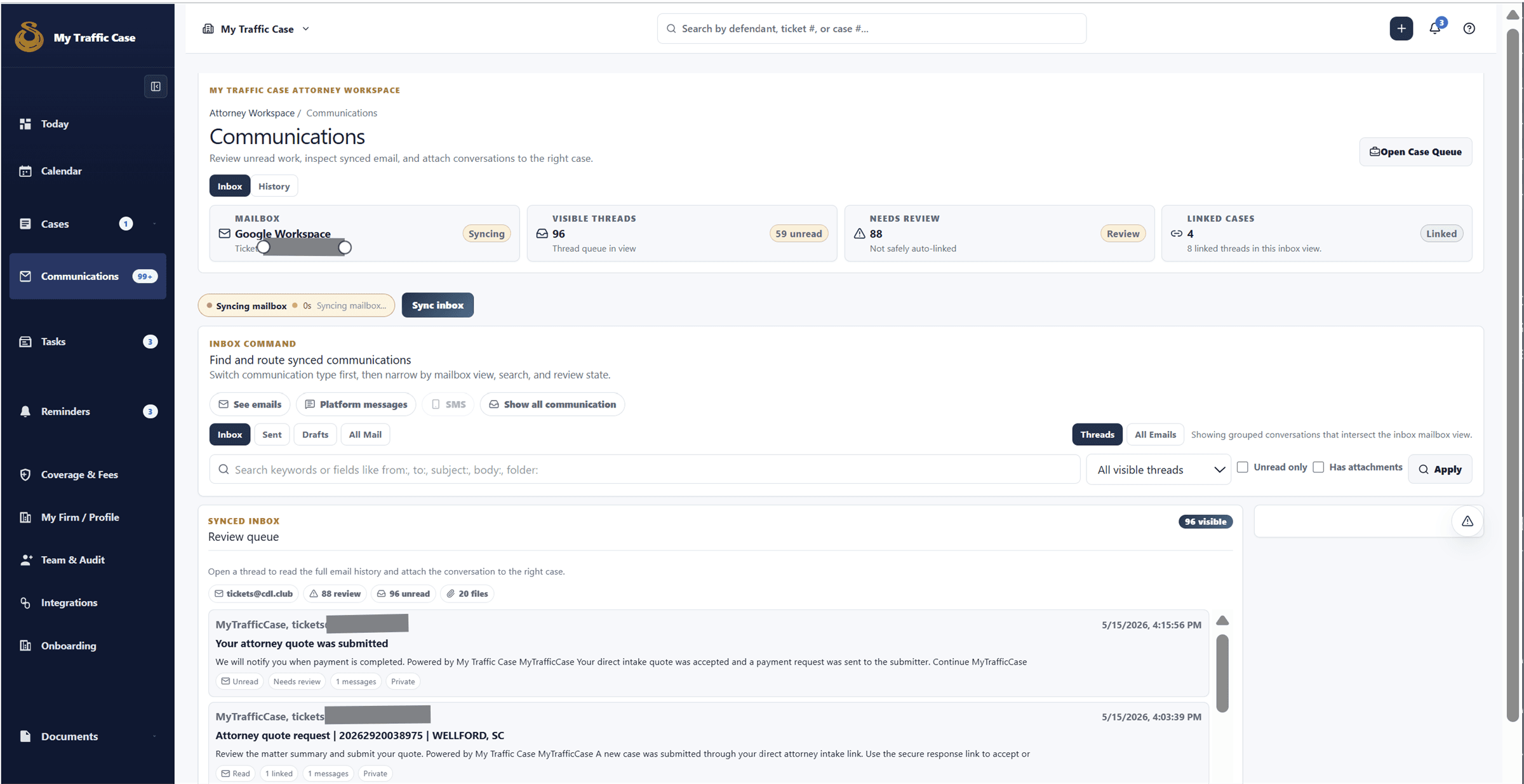The width and height of the screenshot is (1524, 784).
Task: Select the Inbox mailbox view tab
Action: 230,434
